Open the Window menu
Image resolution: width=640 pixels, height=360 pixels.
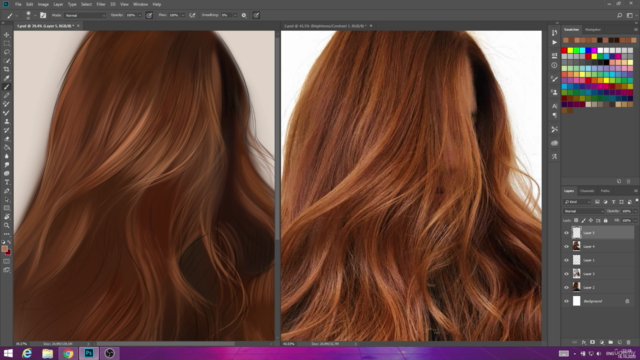[x=140, y=4]
